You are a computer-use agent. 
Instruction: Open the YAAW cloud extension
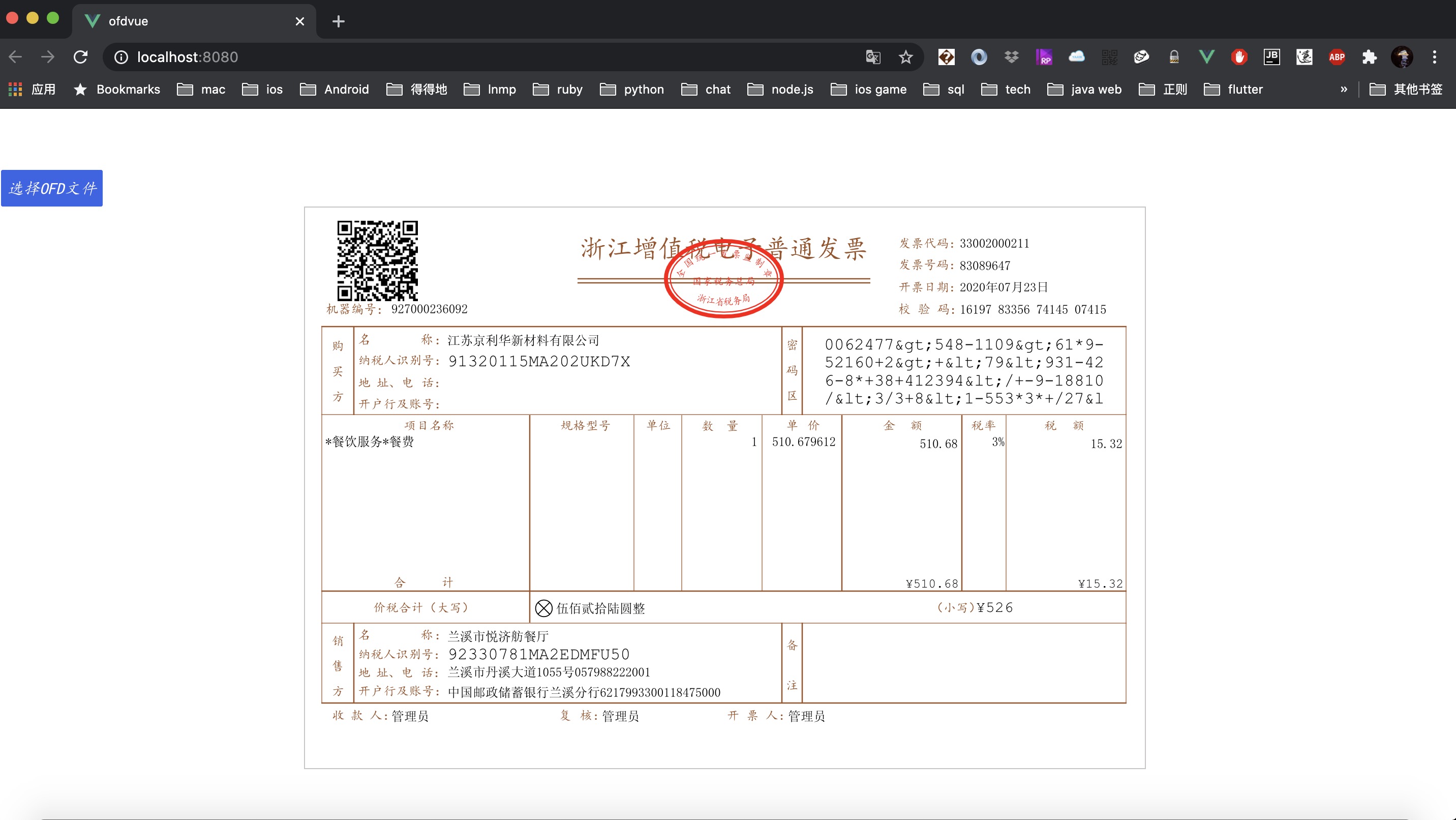click(x=1077, y=56)
